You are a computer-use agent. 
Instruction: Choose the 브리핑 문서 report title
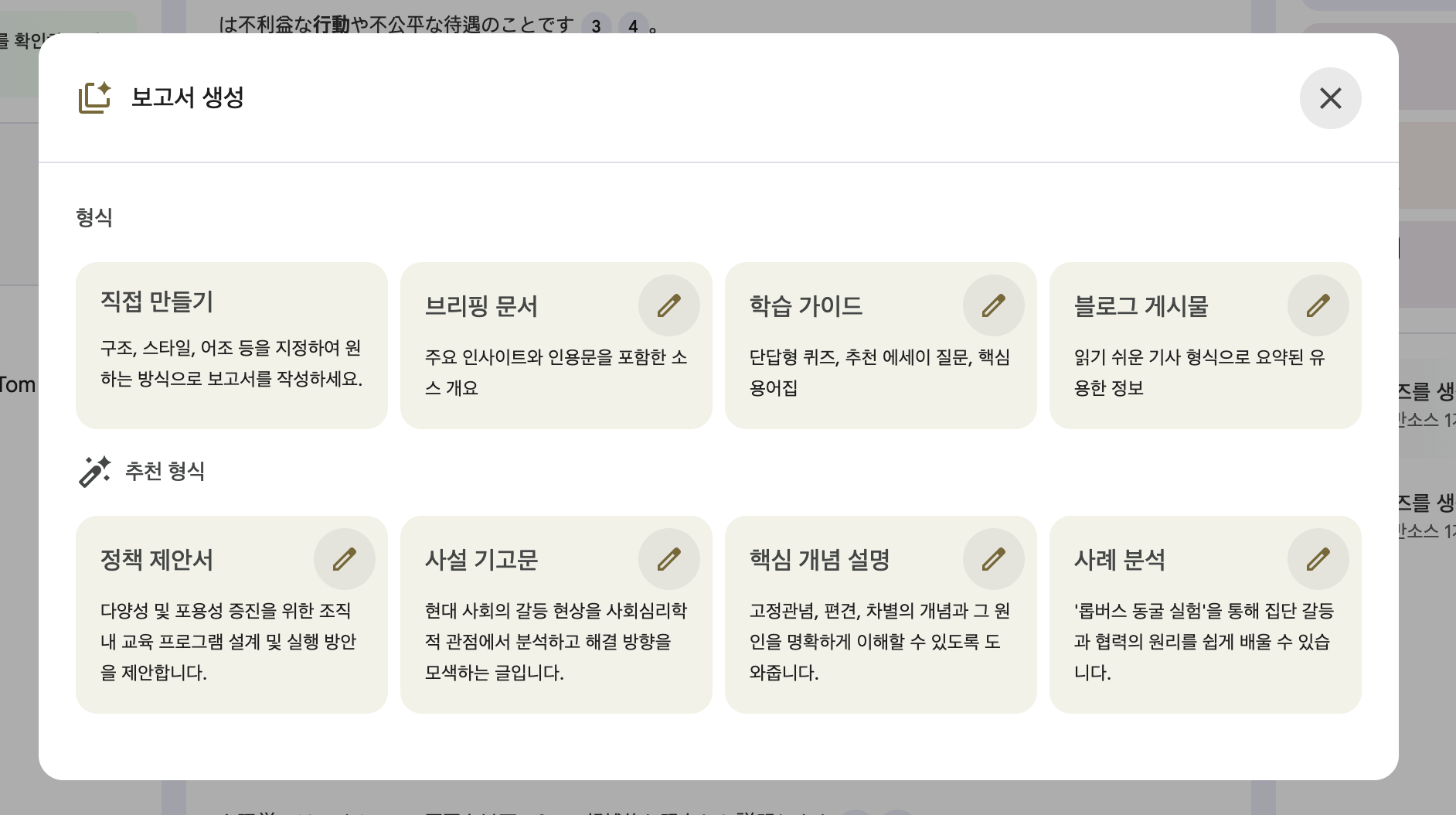click(x=481, y=306)
